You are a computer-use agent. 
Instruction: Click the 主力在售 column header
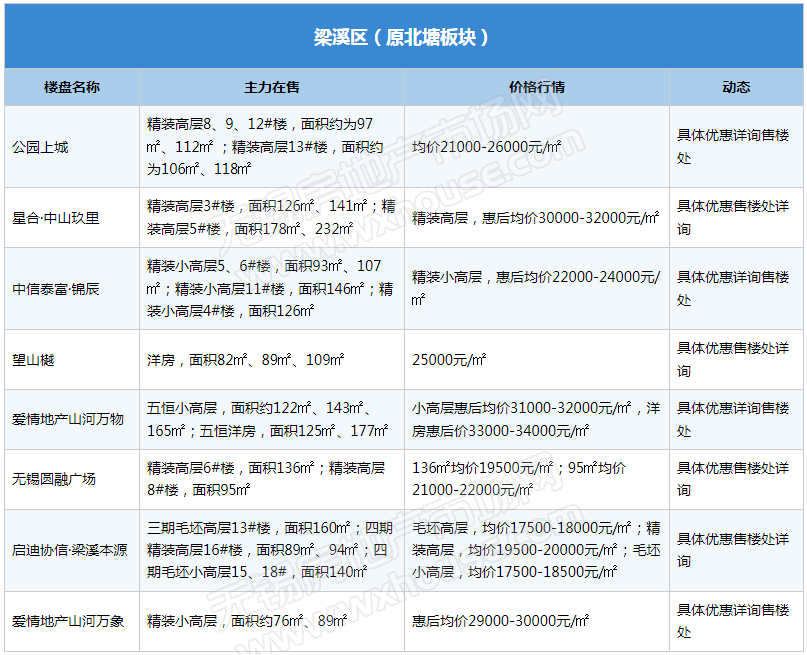[272, 87]
